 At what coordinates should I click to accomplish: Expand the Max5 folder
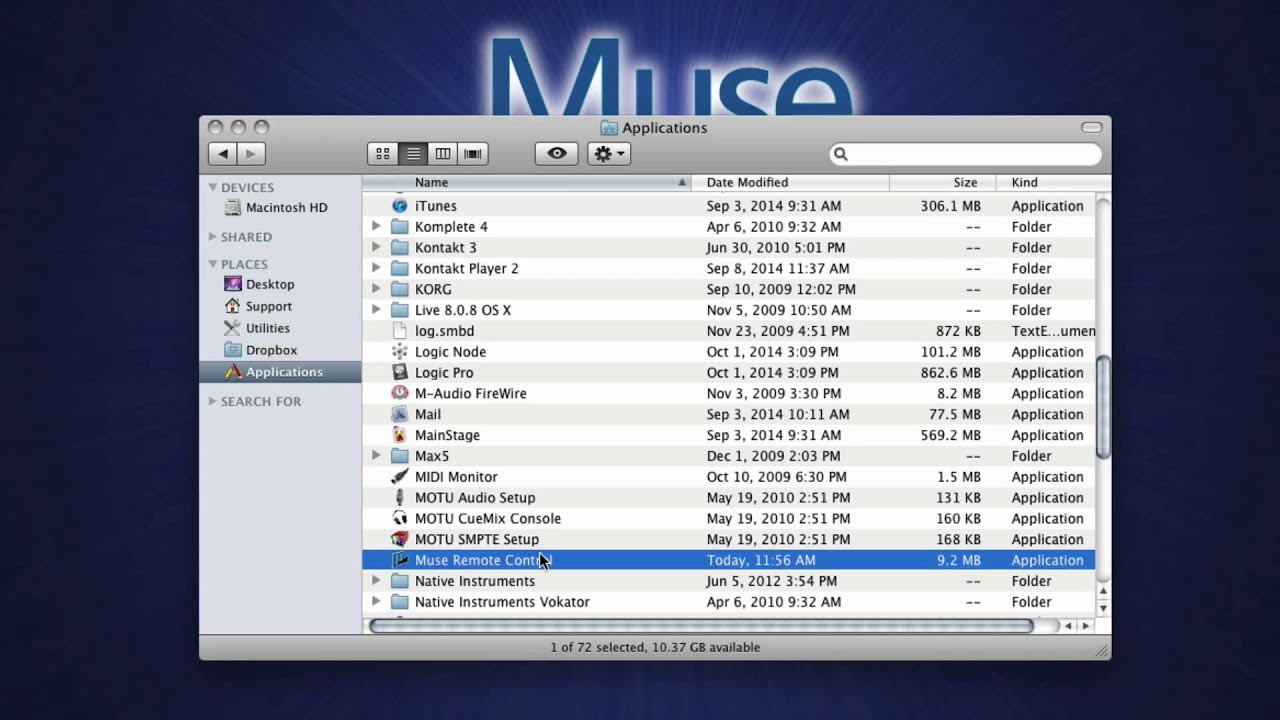[376, 456]
